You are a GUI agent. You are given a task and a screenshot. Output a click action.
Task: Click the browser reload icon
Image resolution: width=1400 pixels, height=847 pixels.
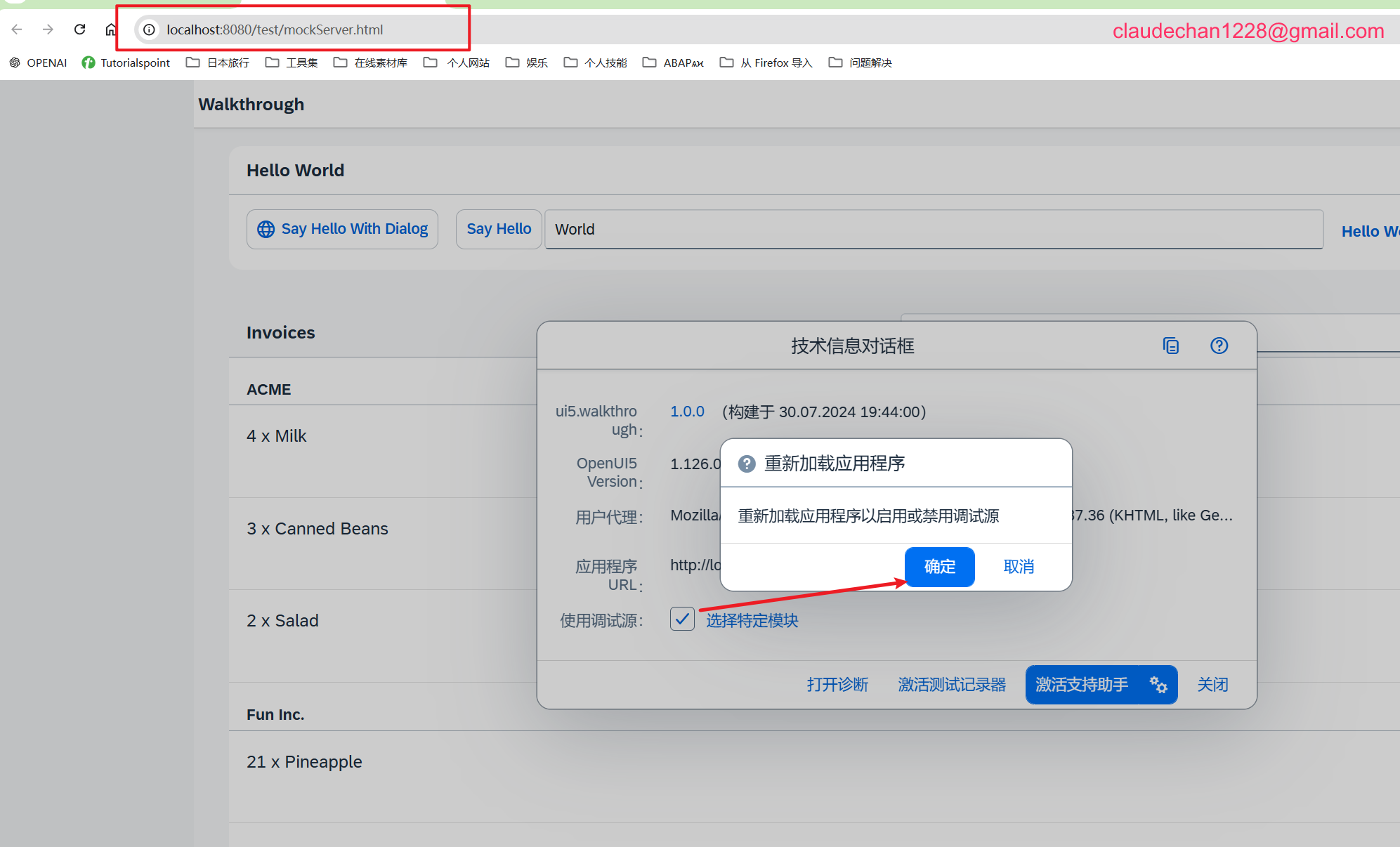79,29
